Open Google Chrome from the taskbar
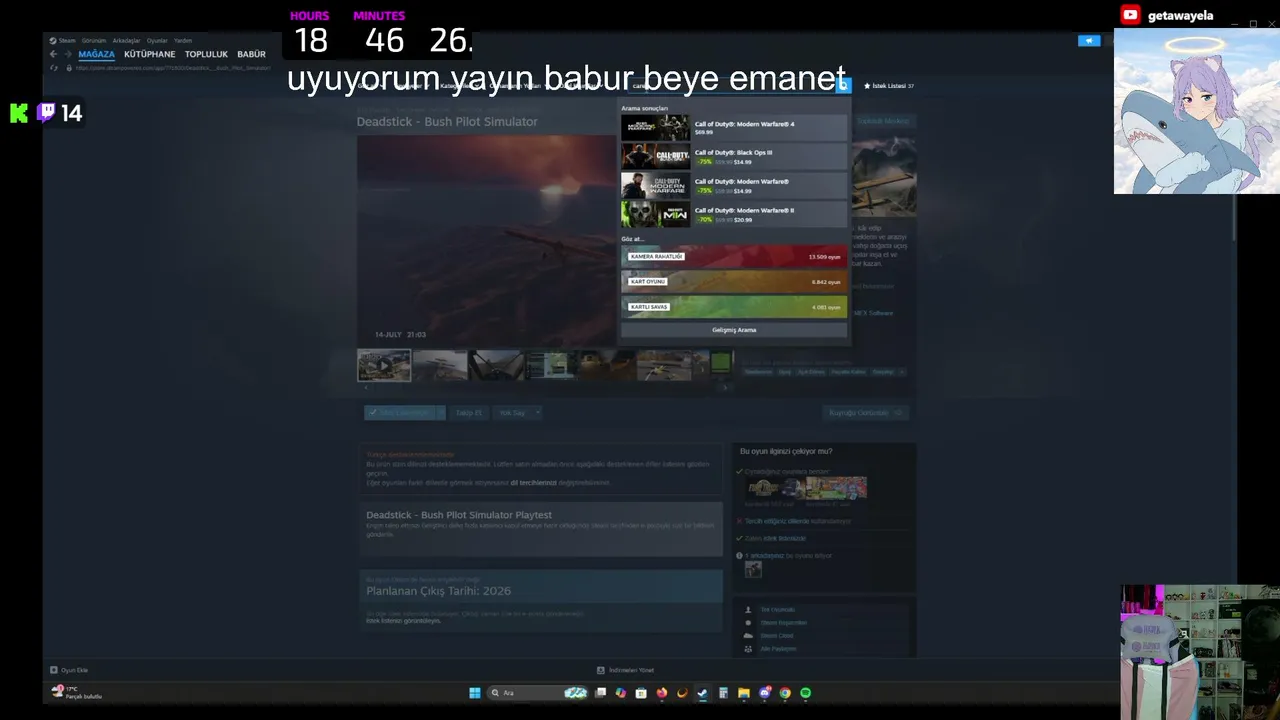The height and width of the screenshot is (720, 1280). 785,692
